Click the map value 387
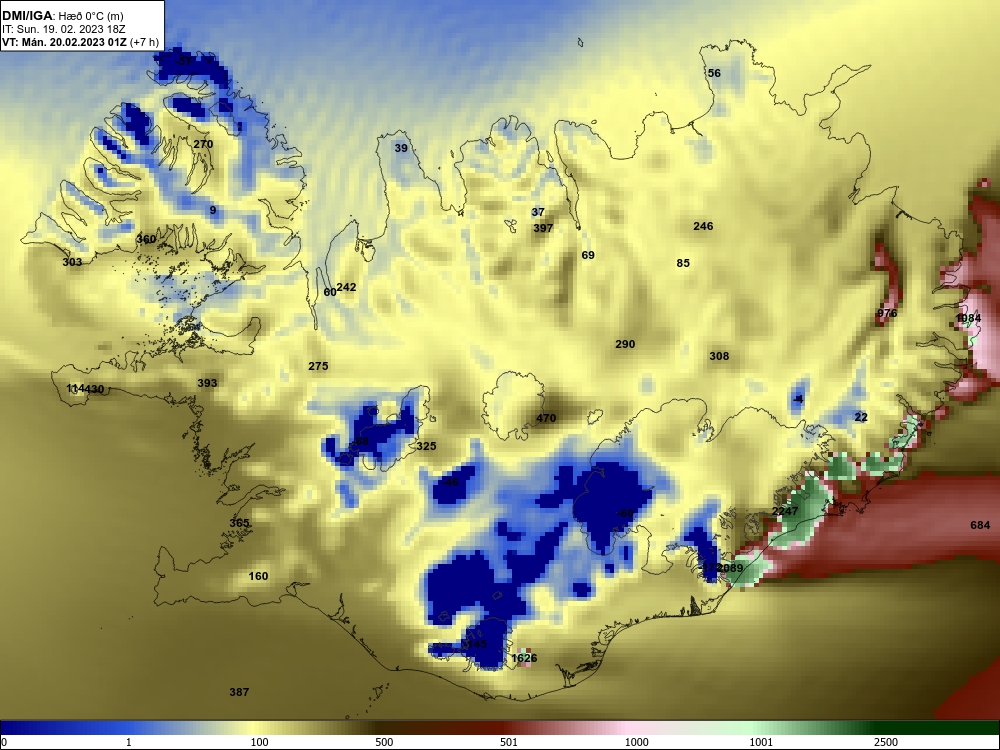Viewport: 1000px width, 750px height. click(239, 692)
